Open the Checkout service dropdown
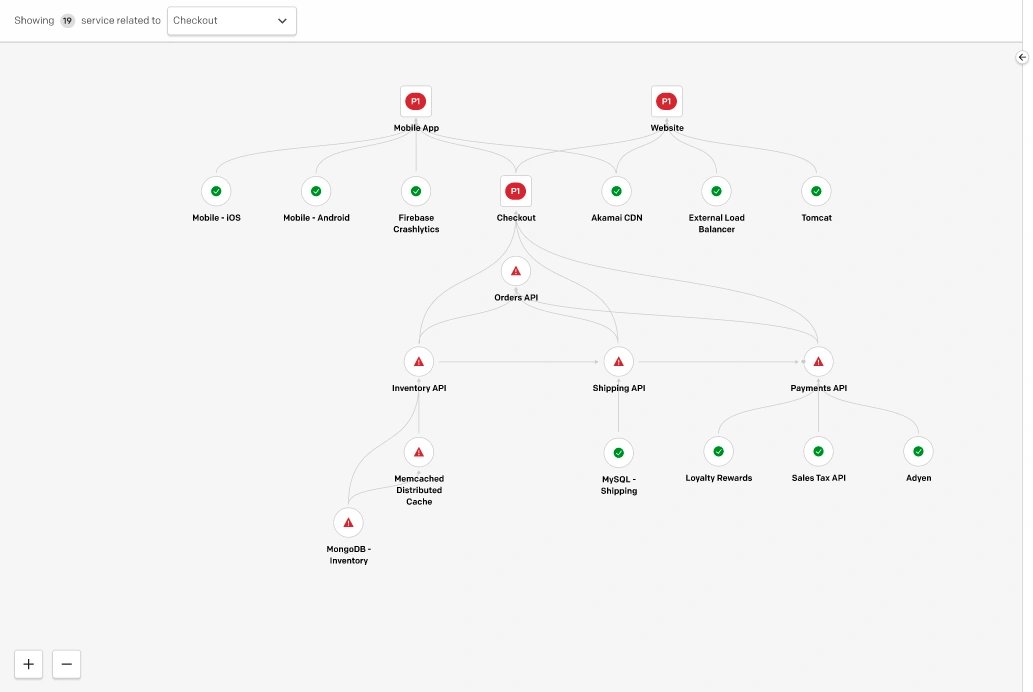 coord(231,21)
